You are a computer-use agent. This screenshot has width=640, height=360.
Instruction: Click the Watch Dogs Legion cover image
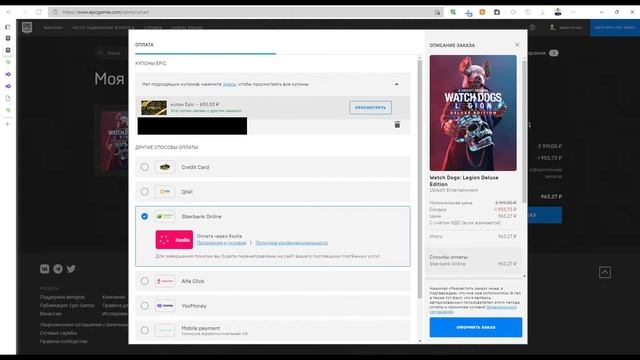[x=473, y=113]
